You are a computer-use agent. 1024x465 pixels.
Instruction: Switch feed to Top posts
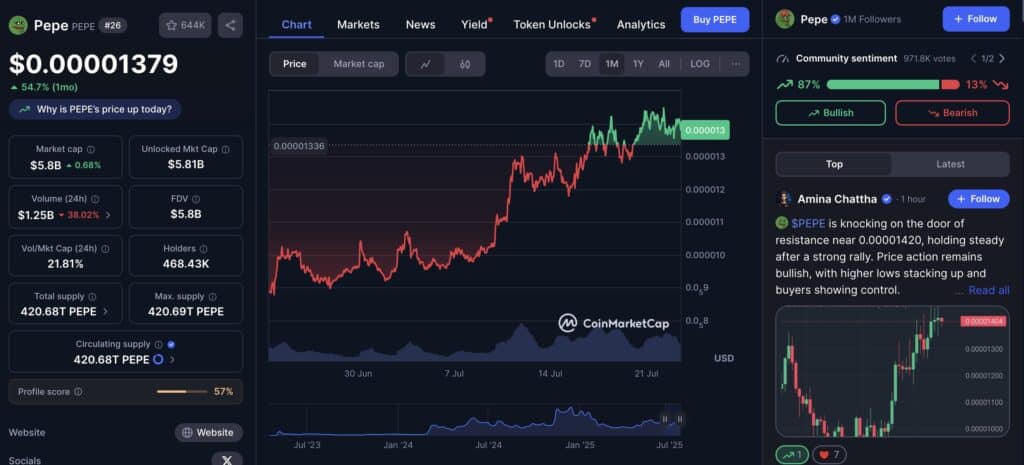coord(834,164)
